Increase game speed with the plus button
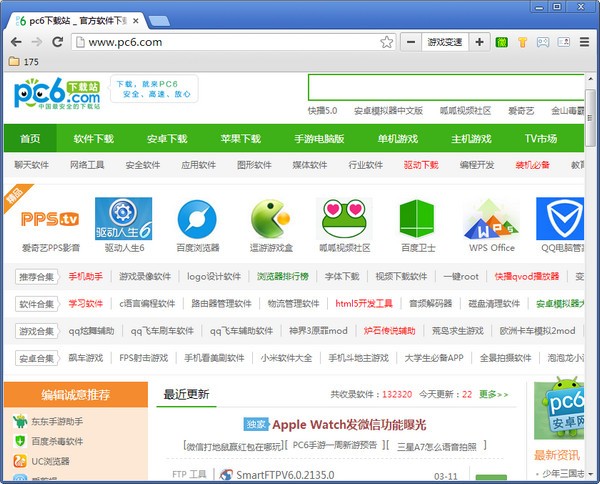The height and width of the screenshot is (484, 600). pos(479,42)
